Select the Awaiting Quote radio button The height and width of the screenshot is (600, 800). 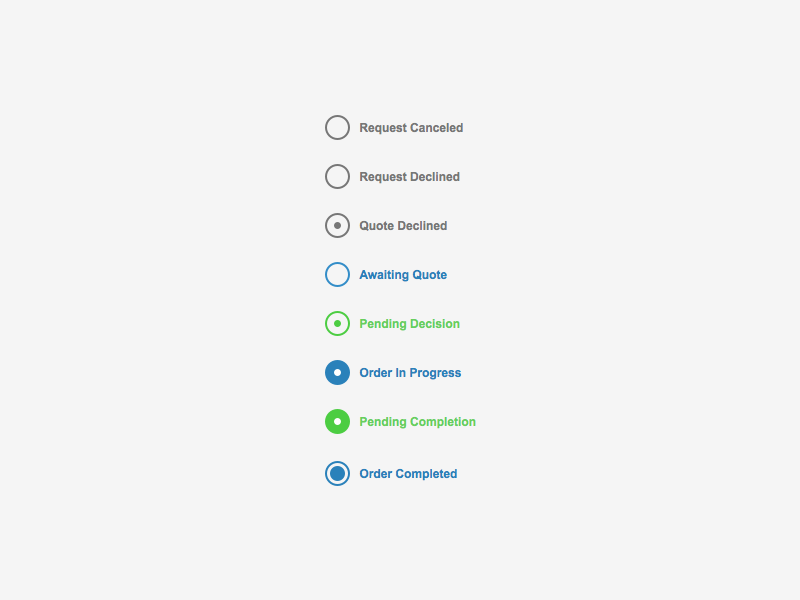pyautogui.click(x=337, y=275)
